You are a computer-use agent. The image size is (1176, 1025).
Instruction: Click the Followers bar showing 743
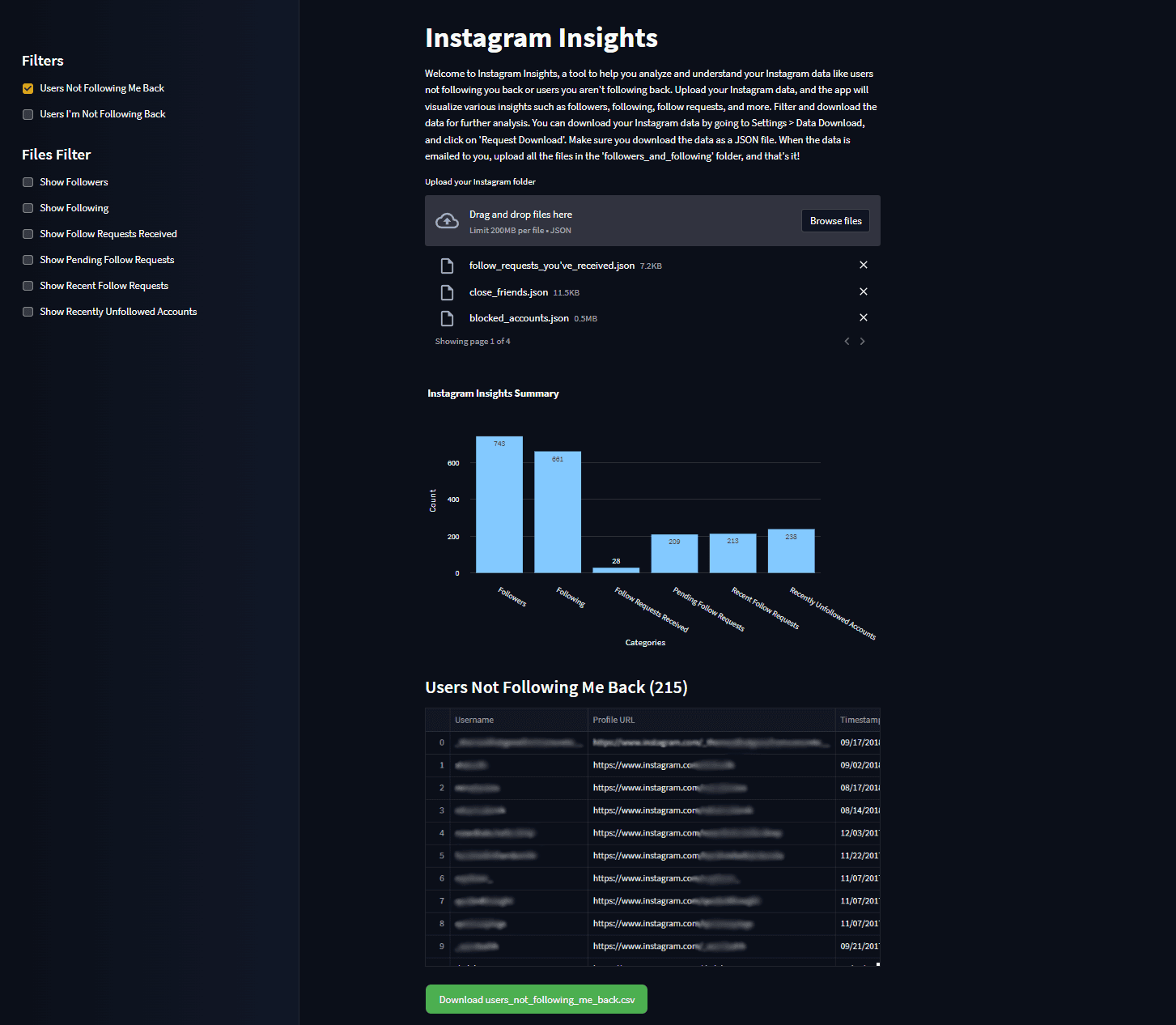coord(499,504)
